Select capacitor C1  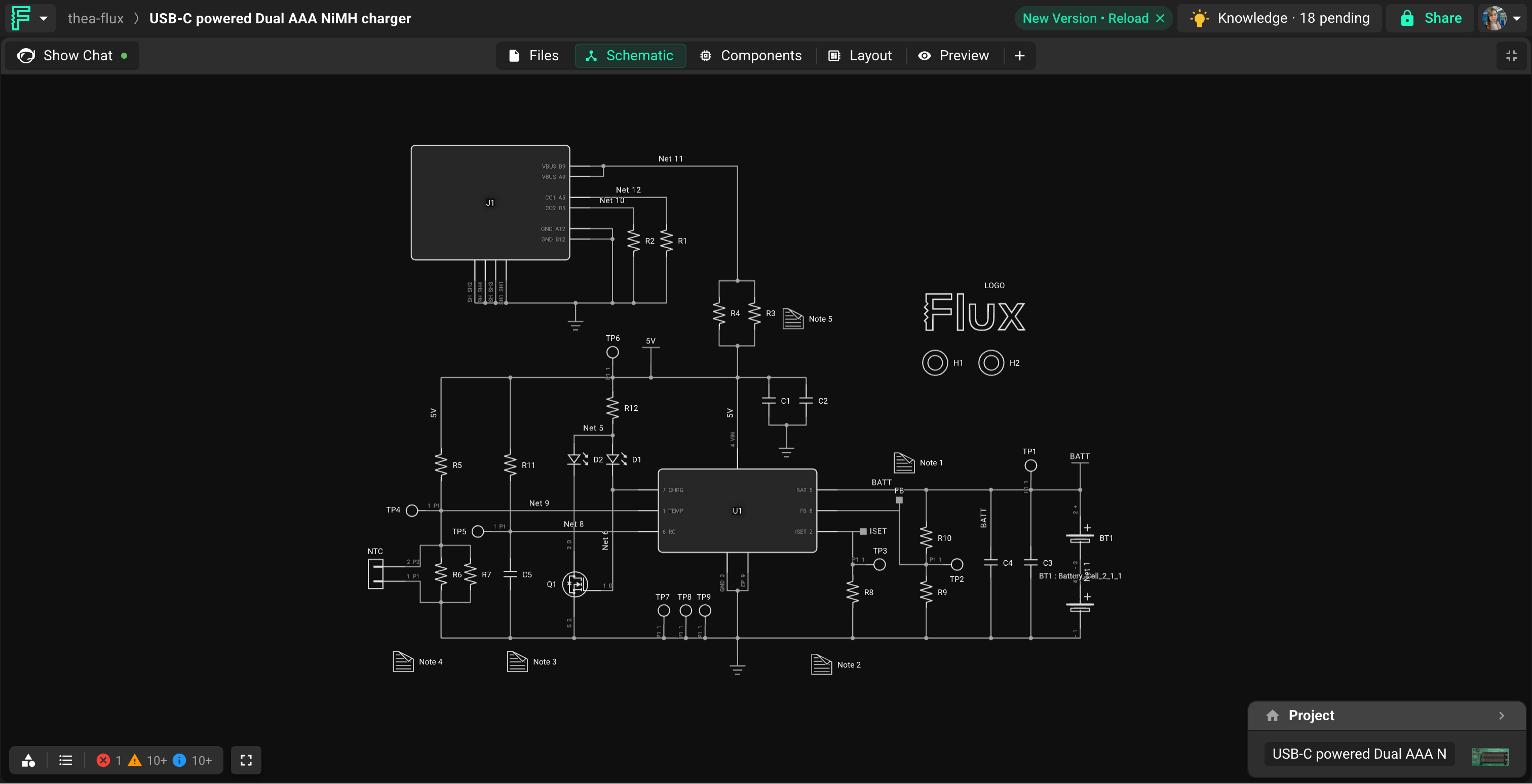click(x=769, y=401)
